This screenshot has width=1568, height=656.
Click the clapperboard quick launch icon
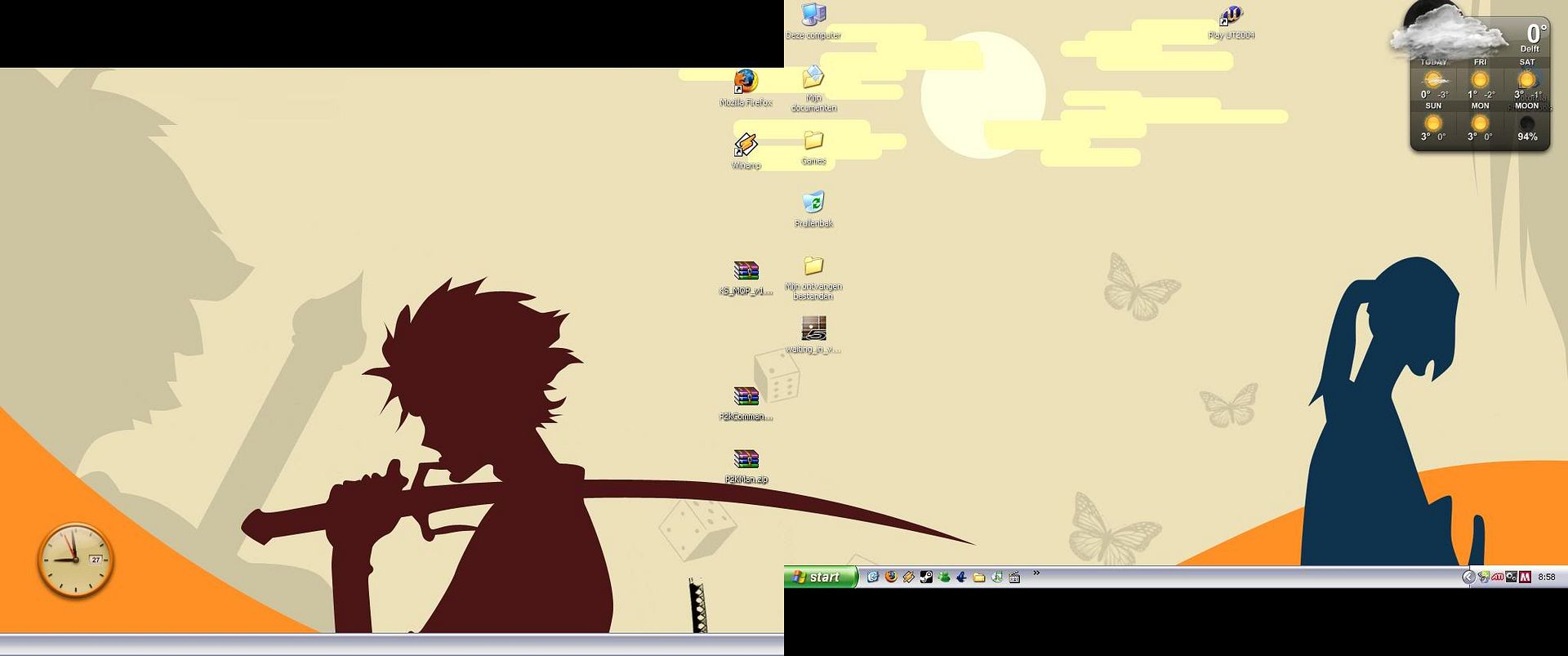(1014, 577)
